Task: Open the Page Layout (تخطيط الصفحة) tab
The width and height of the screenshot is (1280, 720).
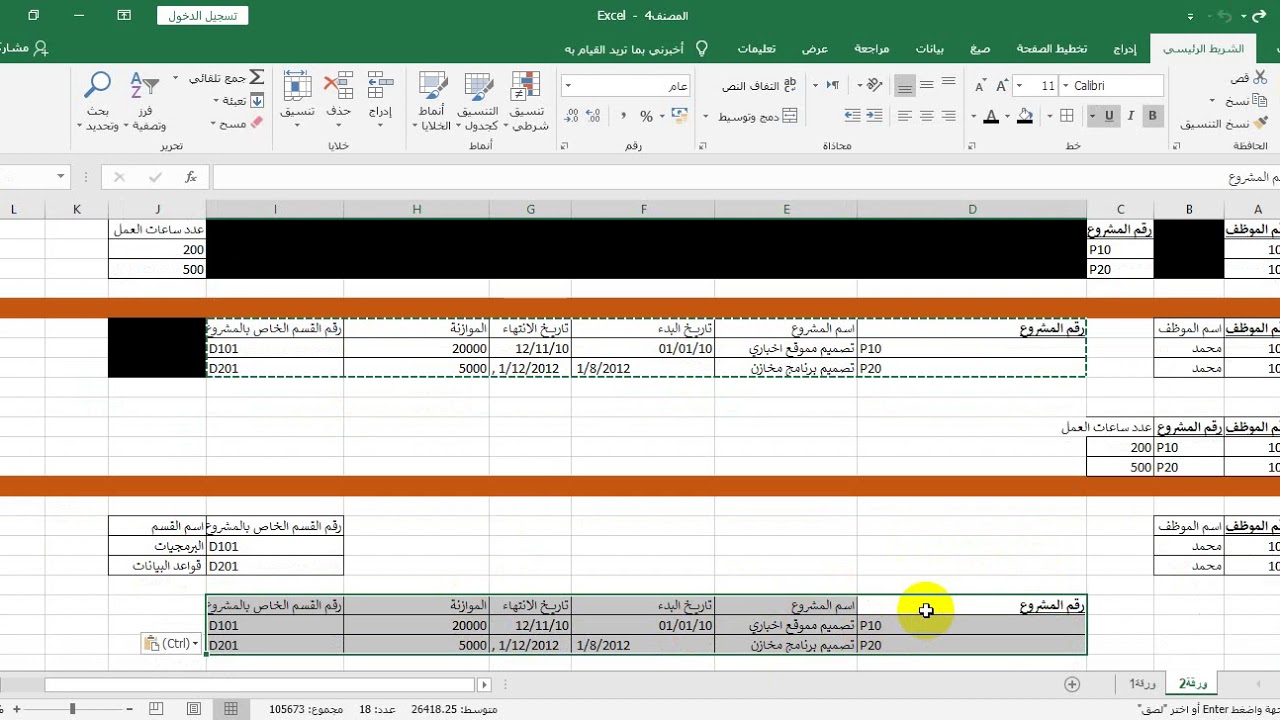Action: click(x=1052, y=48)
